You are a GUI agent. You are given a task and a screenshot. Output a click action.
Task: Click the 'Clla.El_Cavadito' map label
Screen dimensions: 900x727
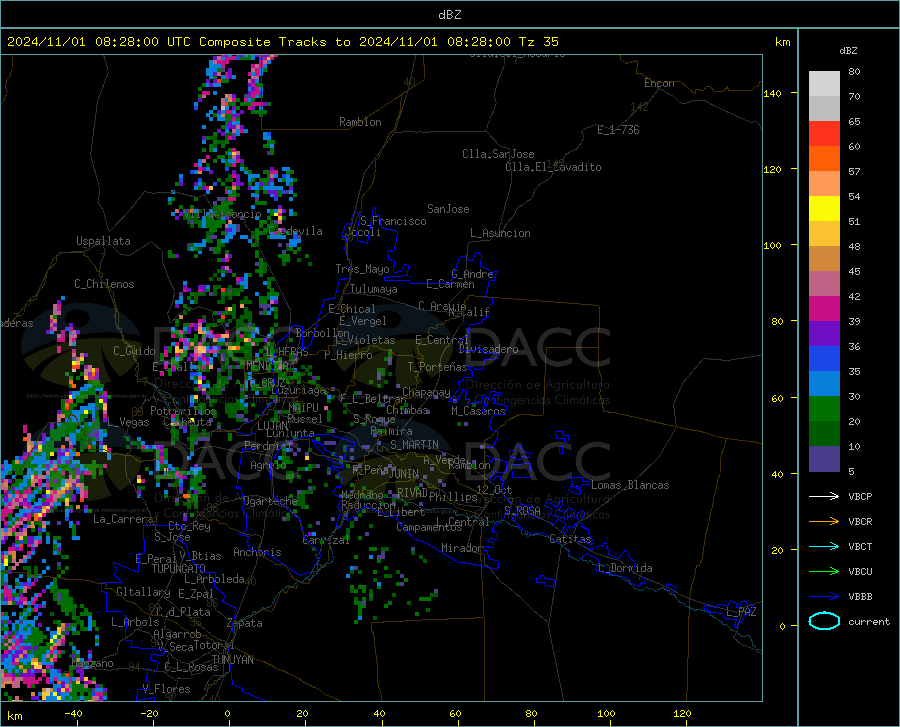(553, 167)
